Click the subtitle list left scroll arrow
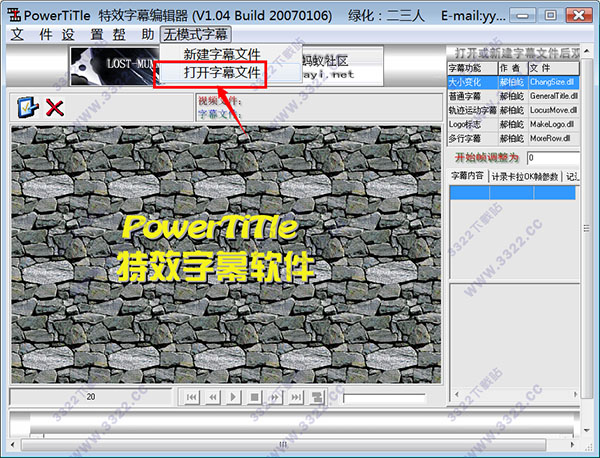 456,394
